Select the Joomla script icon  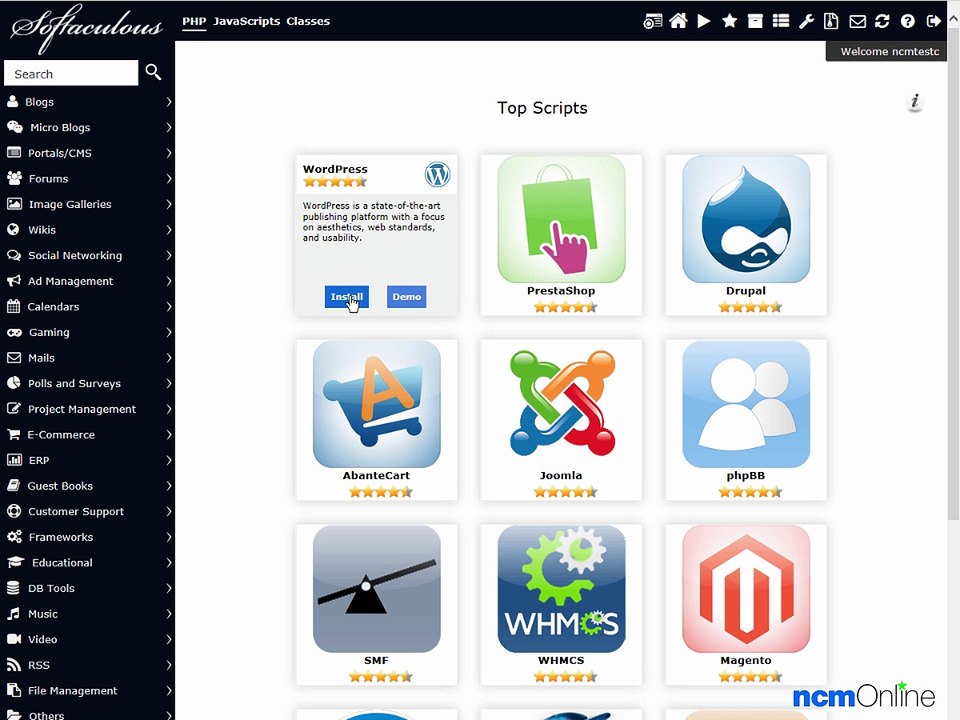561,404
